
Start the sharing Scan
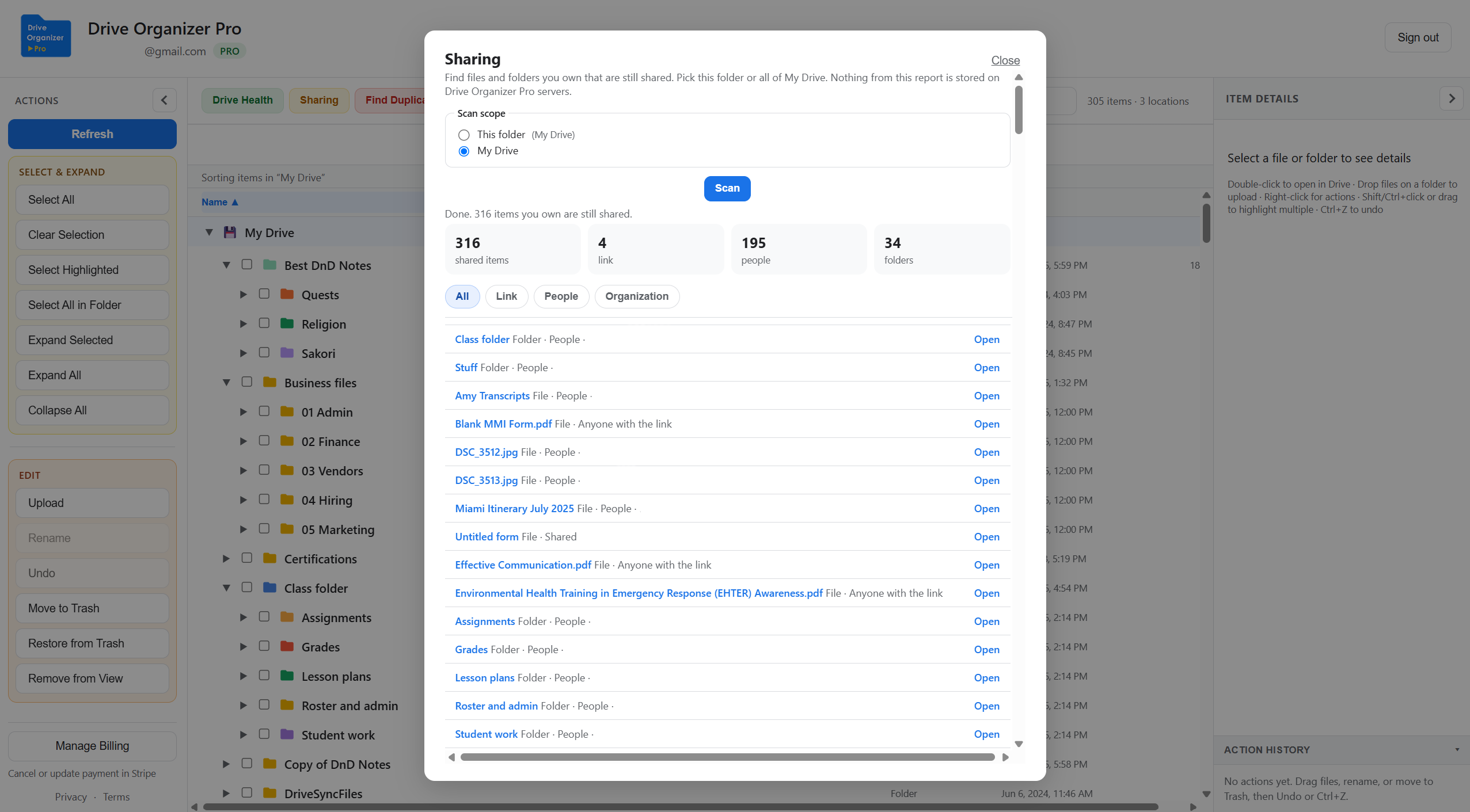pyautogui.click(x=727, y=188)
